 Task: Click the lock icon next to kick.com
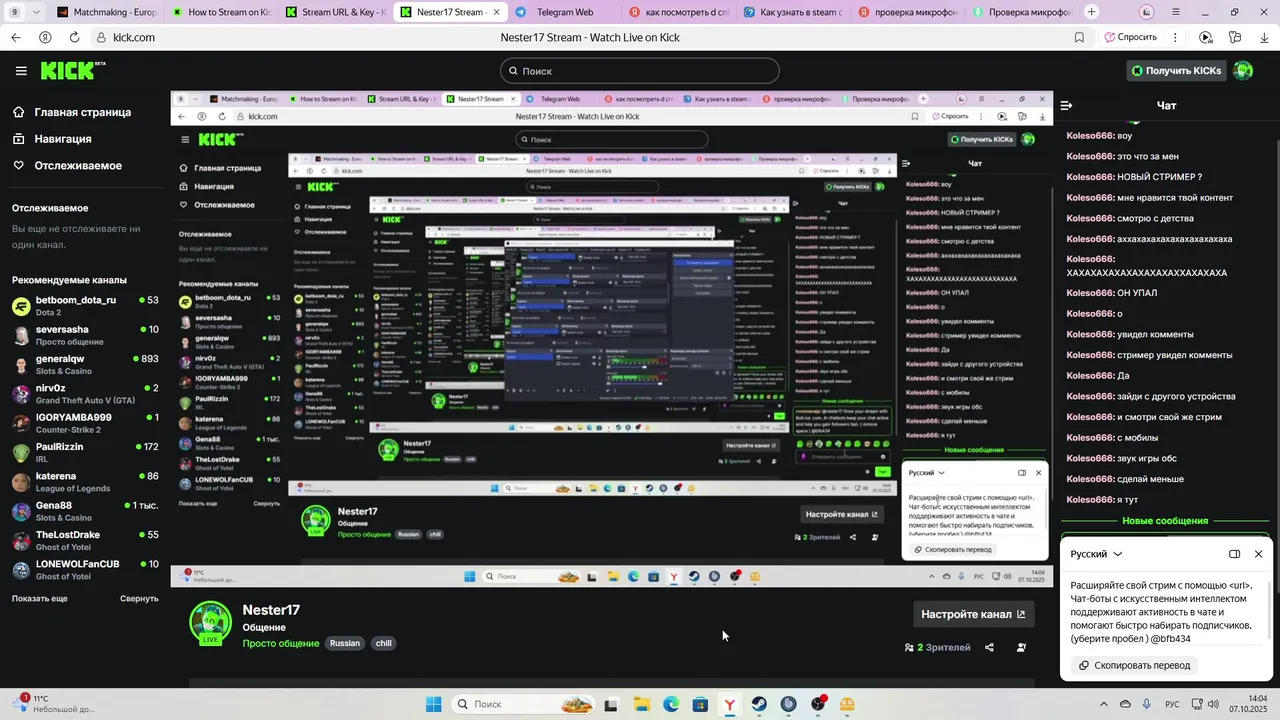pos(102,37)
